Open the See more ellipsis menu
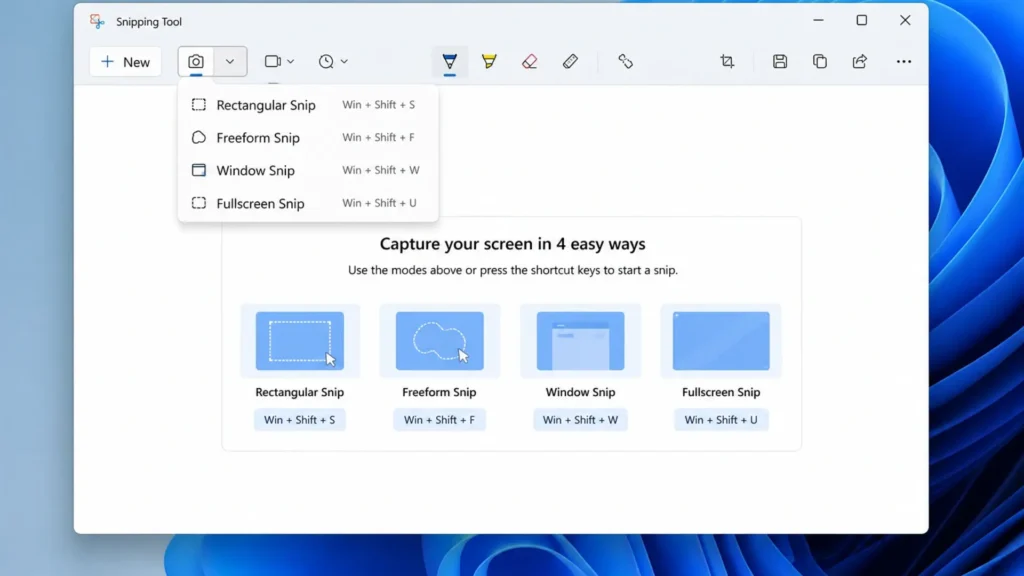The height and width of the screenshot is (576, 1024). [x=903, y=61]
